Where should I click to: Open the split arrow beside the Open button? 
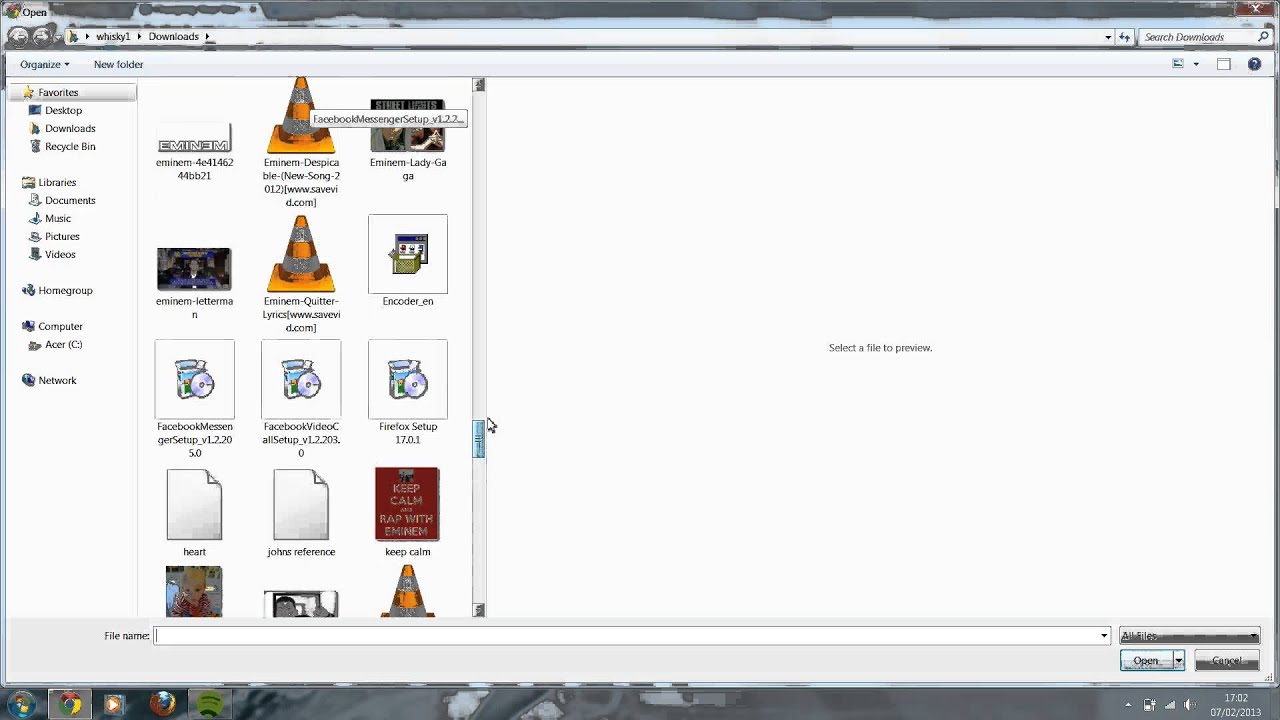point(1178,661)
